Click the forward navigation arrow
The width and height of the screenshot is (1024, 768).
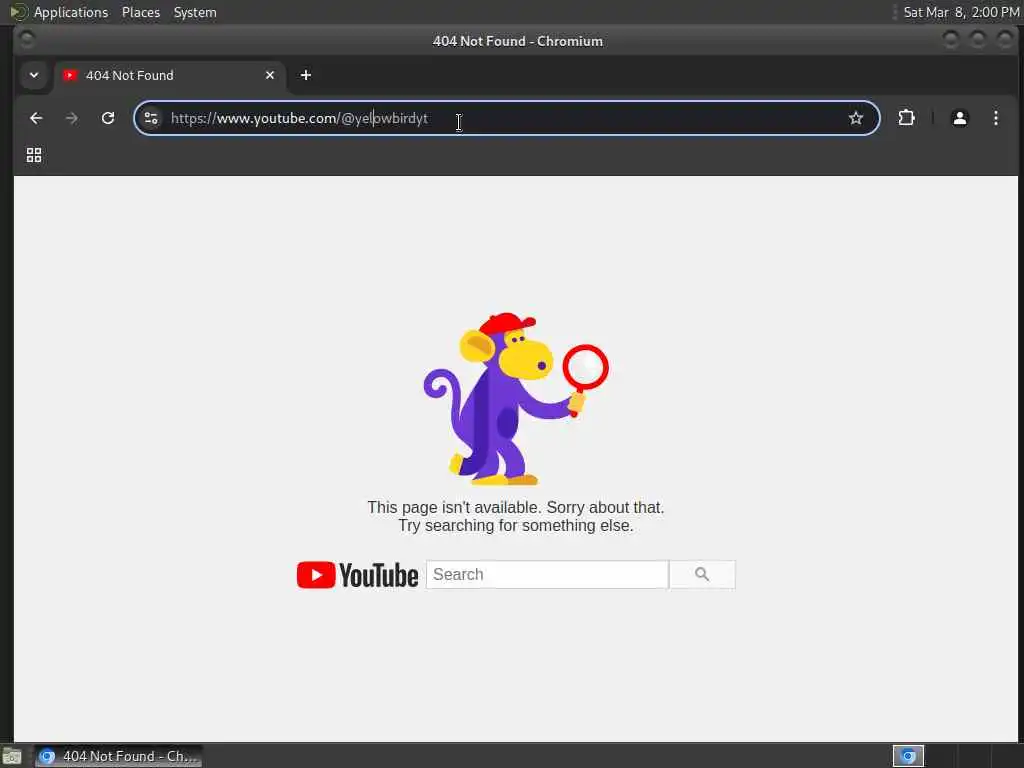[72, 118]
